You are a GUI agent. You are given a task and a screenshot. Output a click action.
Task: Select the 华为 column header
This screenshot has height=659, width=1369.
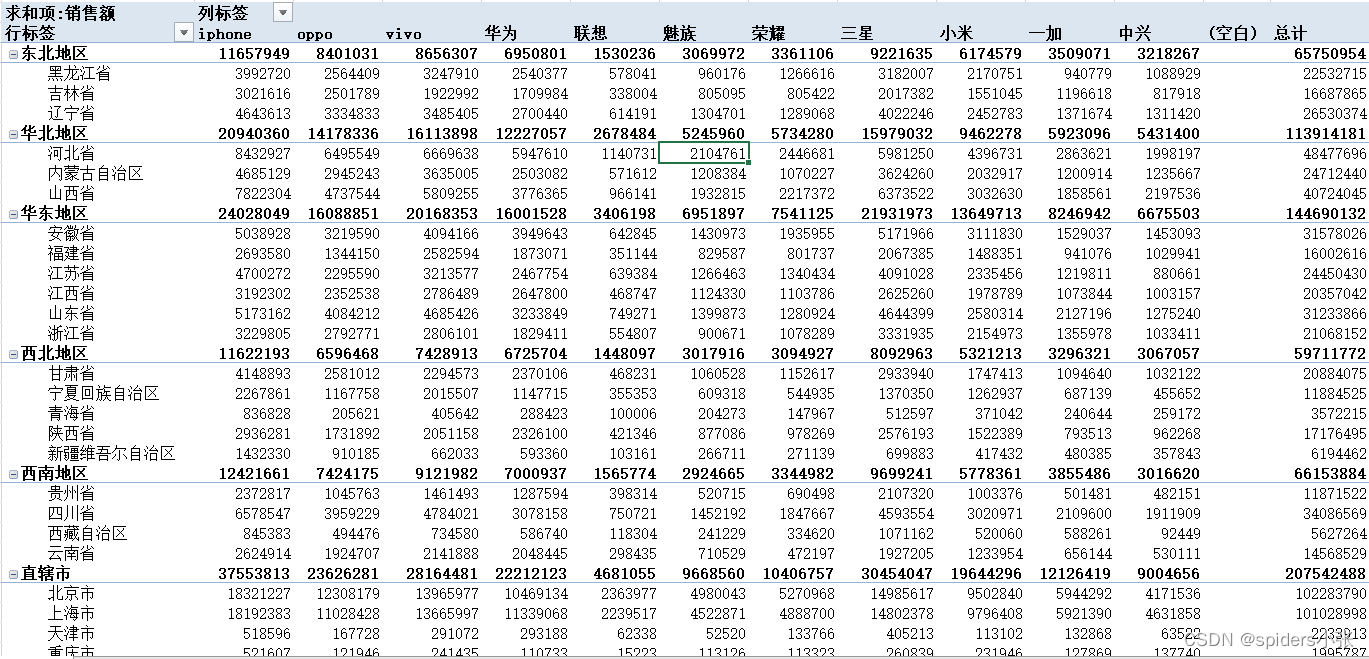[x=499, y=33]
